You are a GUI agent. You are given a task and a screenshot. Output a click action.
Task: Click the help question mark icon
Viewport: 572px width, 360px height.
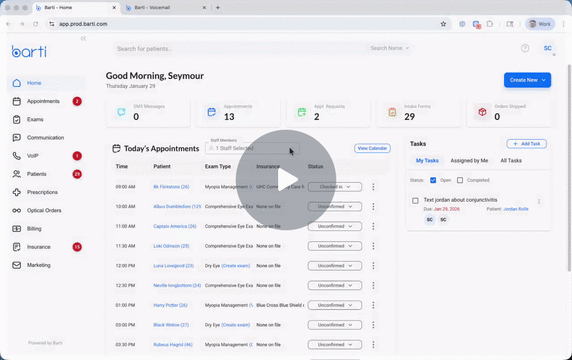click(x=525, y=48)
